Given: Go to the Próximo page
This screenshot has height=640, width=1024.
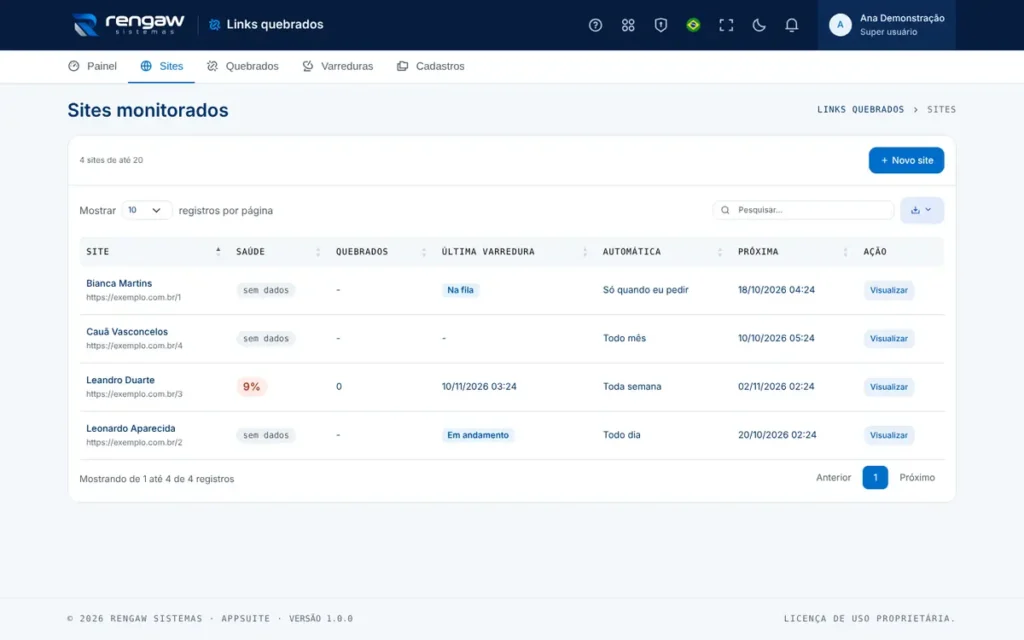Looking at the screenshot, I should (x=917, y=477).
